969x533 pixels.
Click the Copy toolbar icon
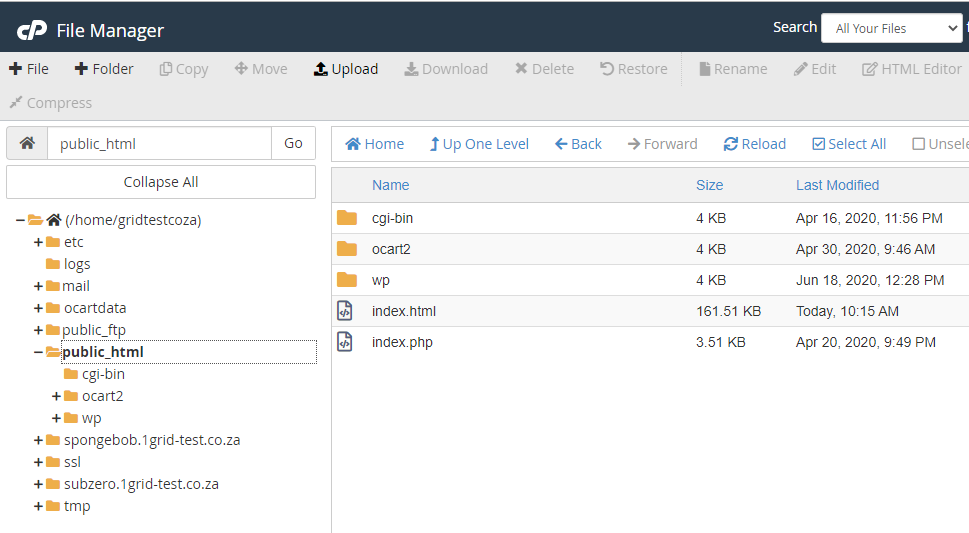[x=165, y=69]
